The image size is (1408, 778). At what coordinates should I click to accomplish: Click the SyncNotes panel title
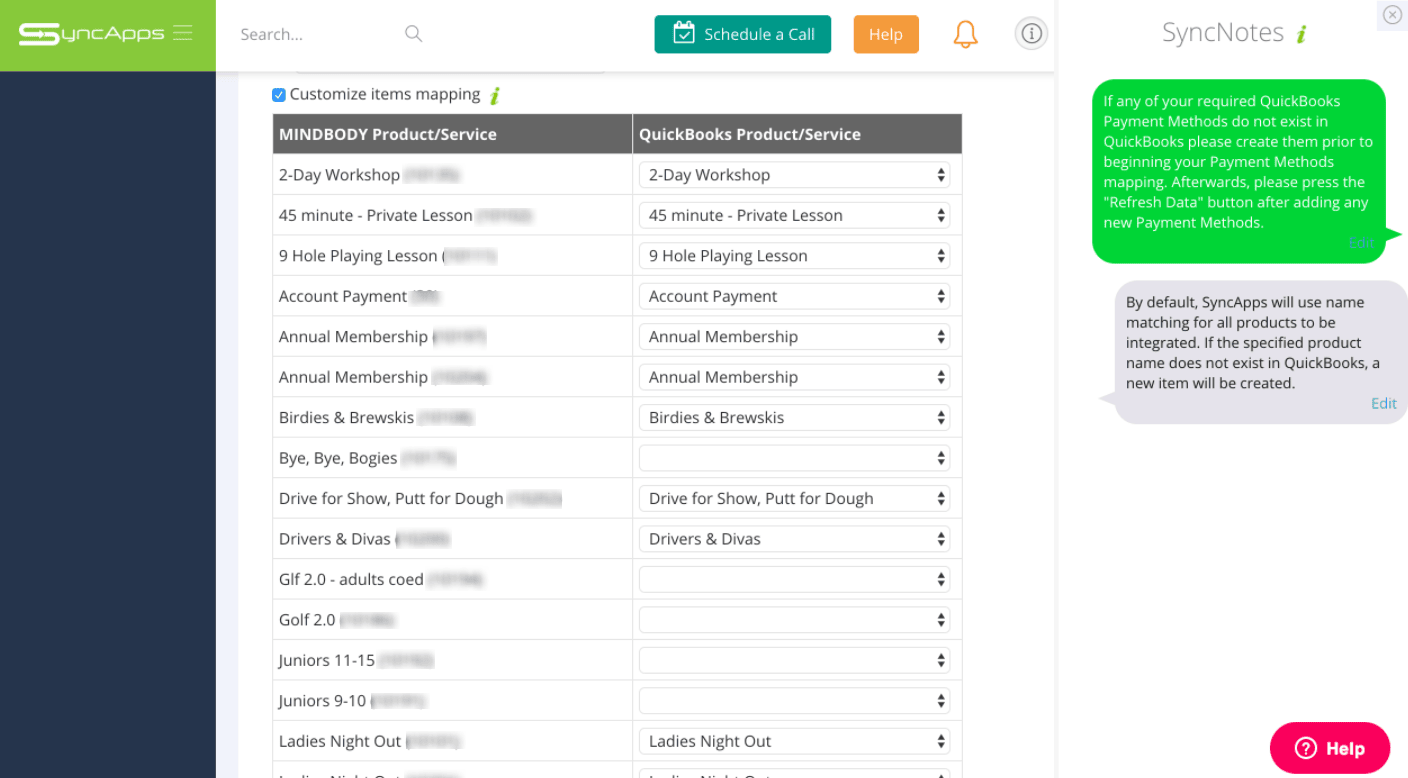click(x=1222, y=33)
